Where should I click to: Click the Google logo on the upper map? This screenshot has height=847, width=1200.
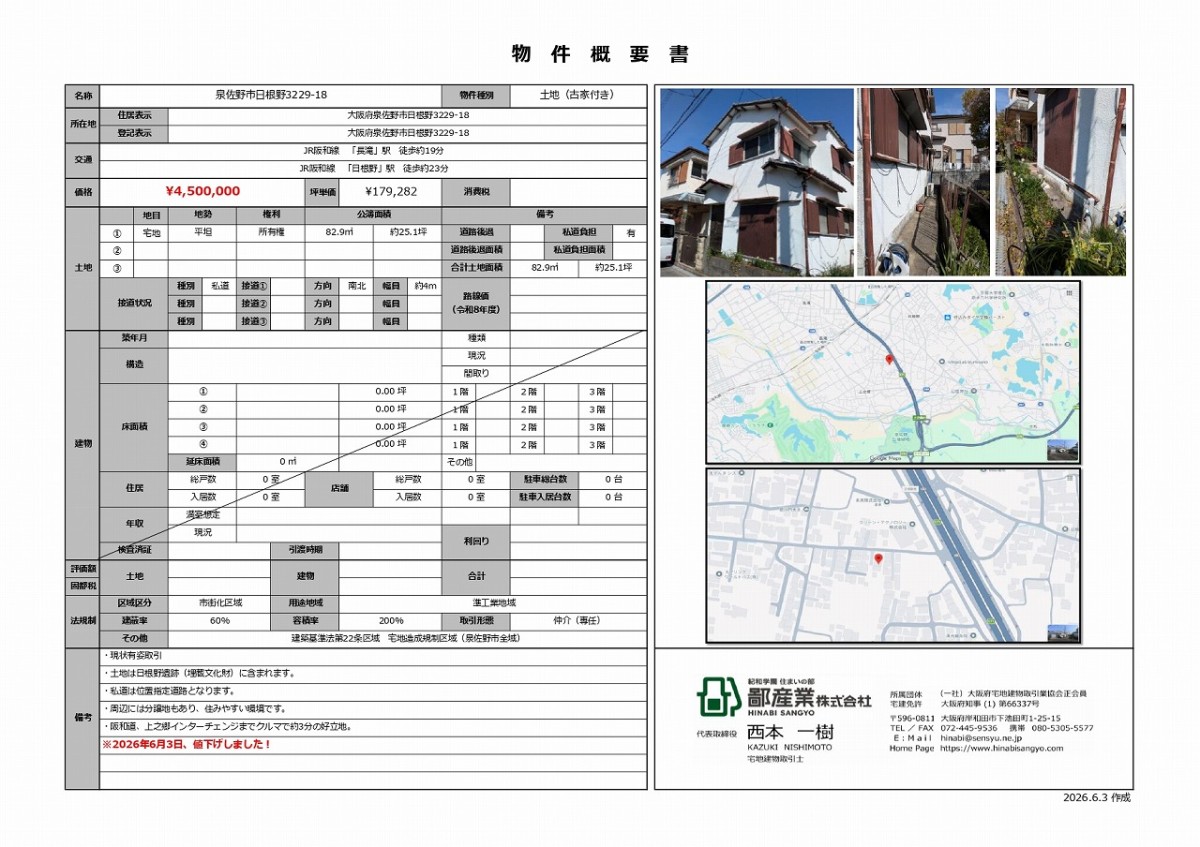coord(885,458)
